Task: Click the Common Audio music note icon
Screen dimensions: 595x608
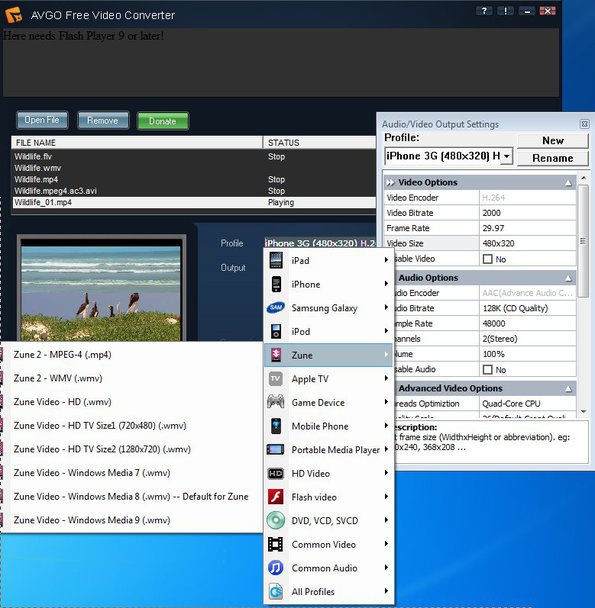Action: coord(276,568)
